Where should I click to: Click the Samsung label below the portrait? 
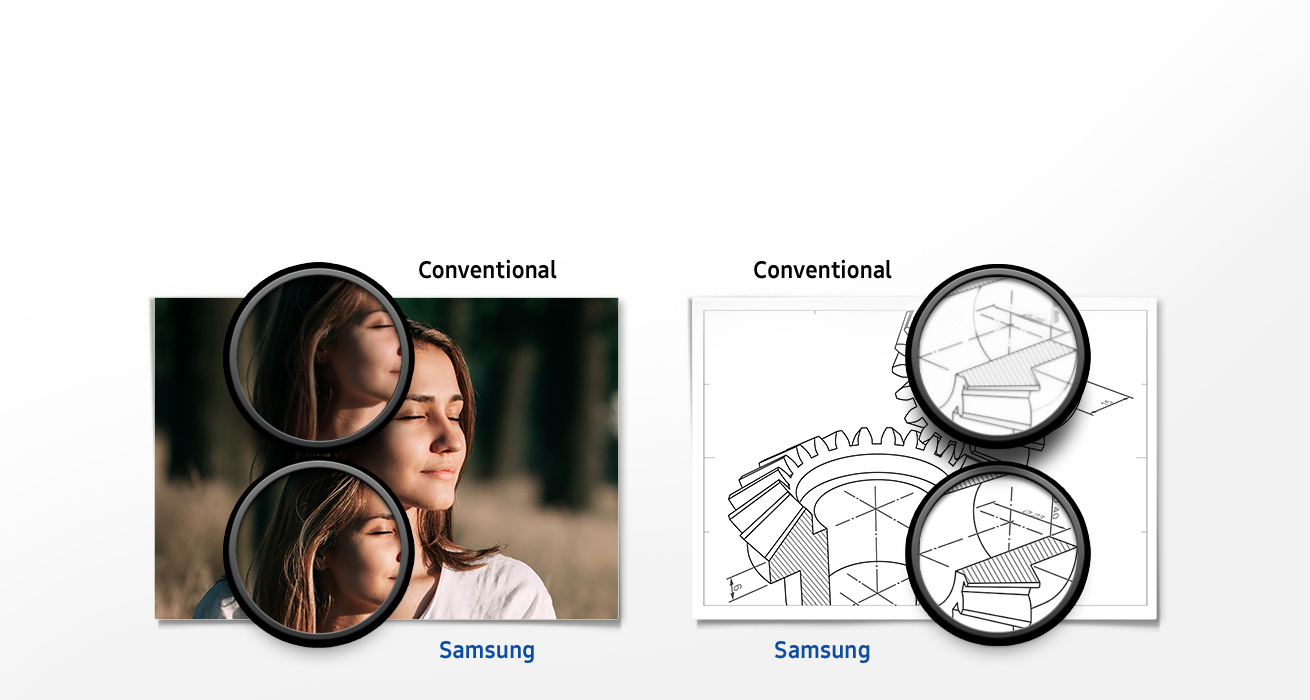[487, 651]
